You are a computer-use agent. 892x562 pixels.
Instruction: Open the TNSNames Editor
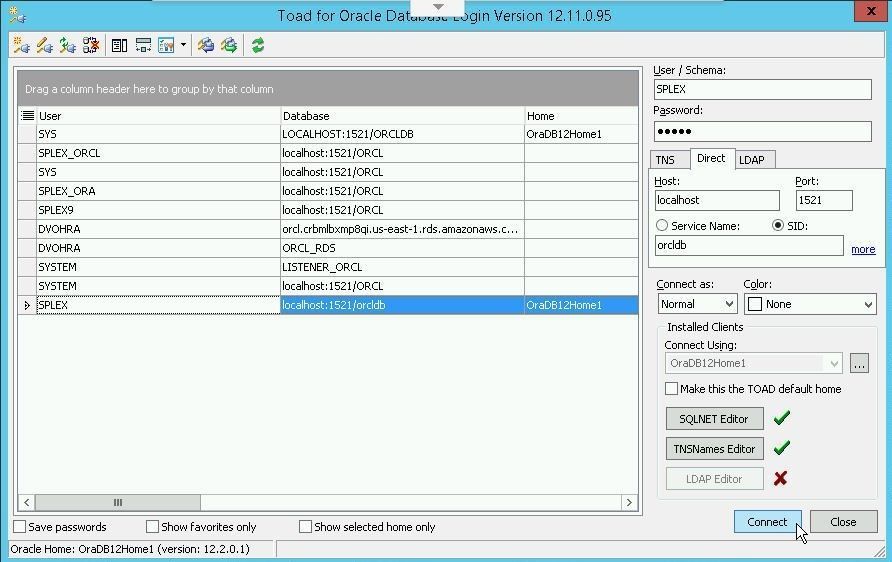pyautogui.click(x=714, y=449)
